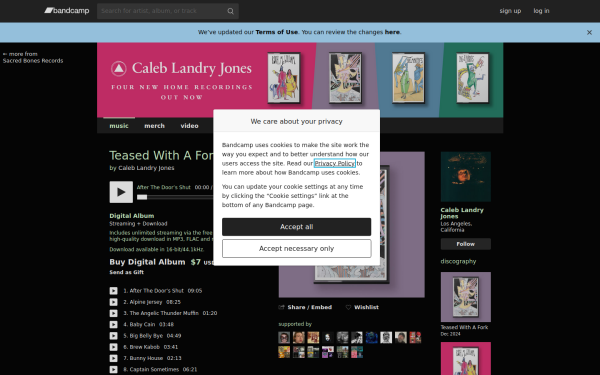Play track 3 The Angelic Thunder Muffin
This screenshot has height=375, width=600.
114,313
